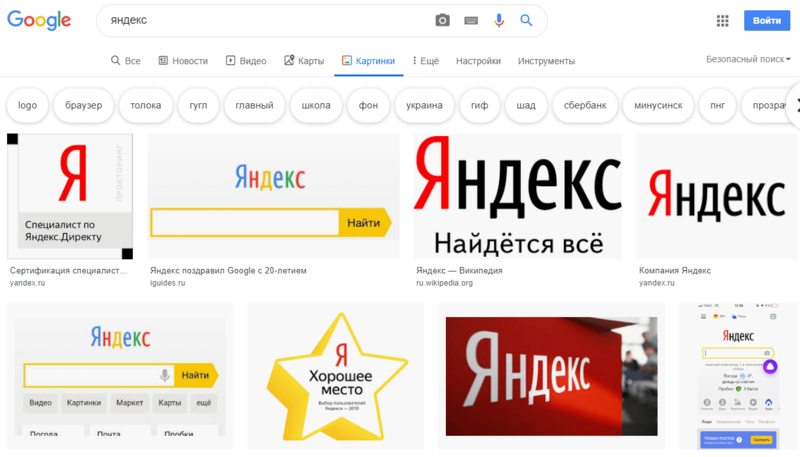Select the сбербанк suggestion chip

(x=585, y=105)
